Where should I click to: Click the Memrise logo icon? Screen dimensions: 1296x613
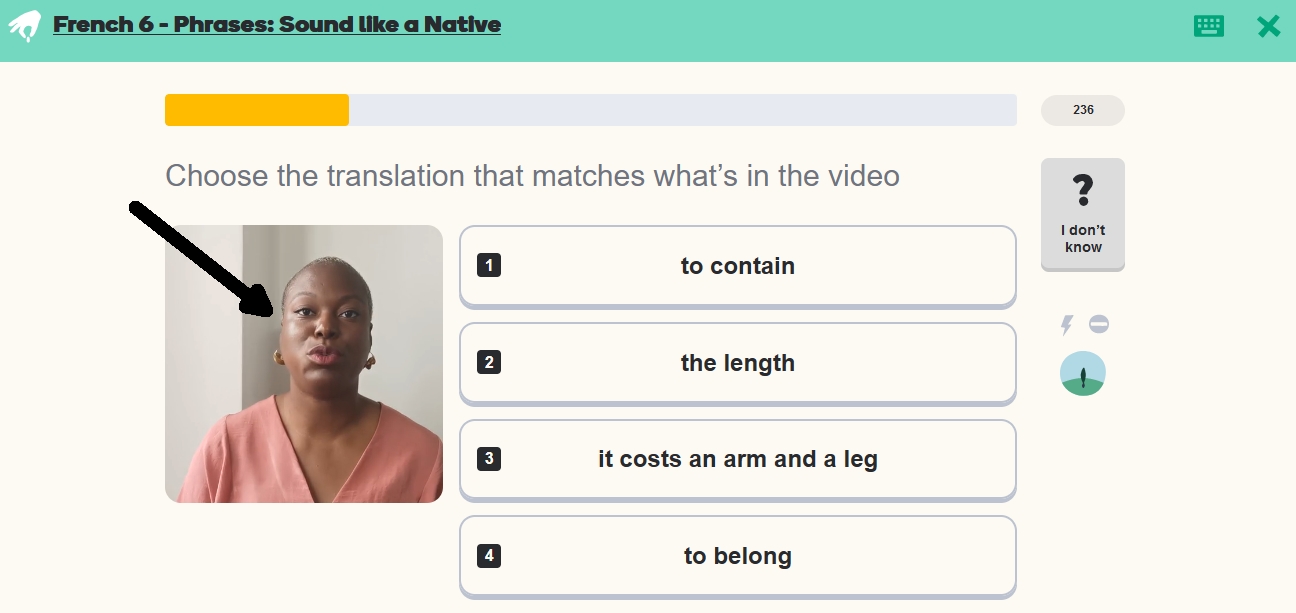[x=25, y=26]
